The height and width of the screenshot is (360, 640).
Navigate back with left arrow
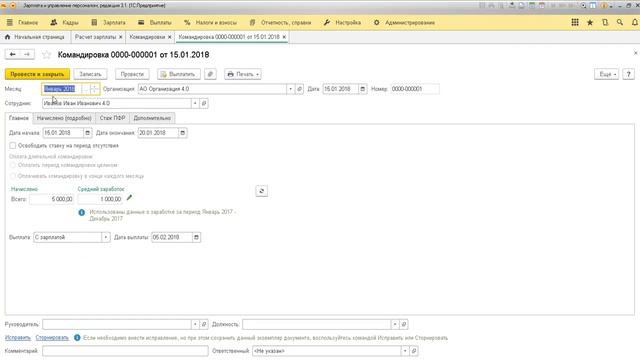pyautogui.click(x=13, y=54)
